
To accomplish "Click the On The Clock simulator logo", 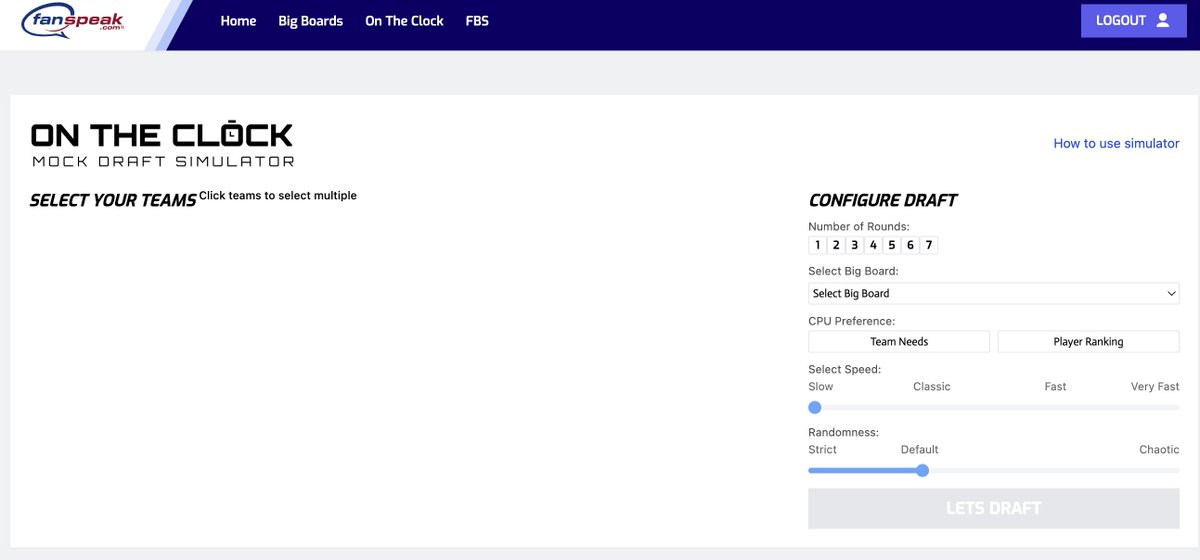I will click(x=162, y=144).
